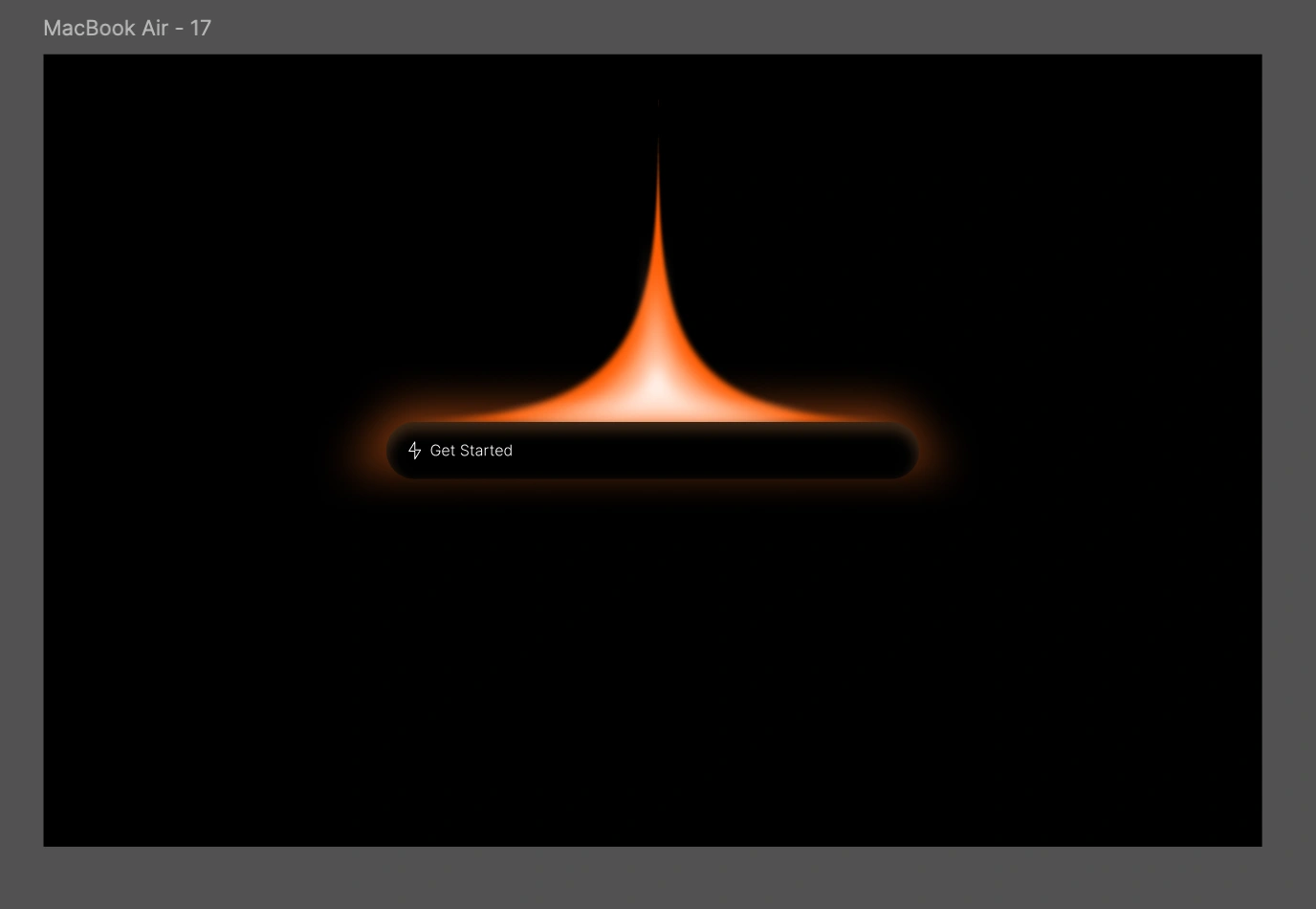
Task: Click the dark pill-shaped Get Started button
Action: point(652,451)
